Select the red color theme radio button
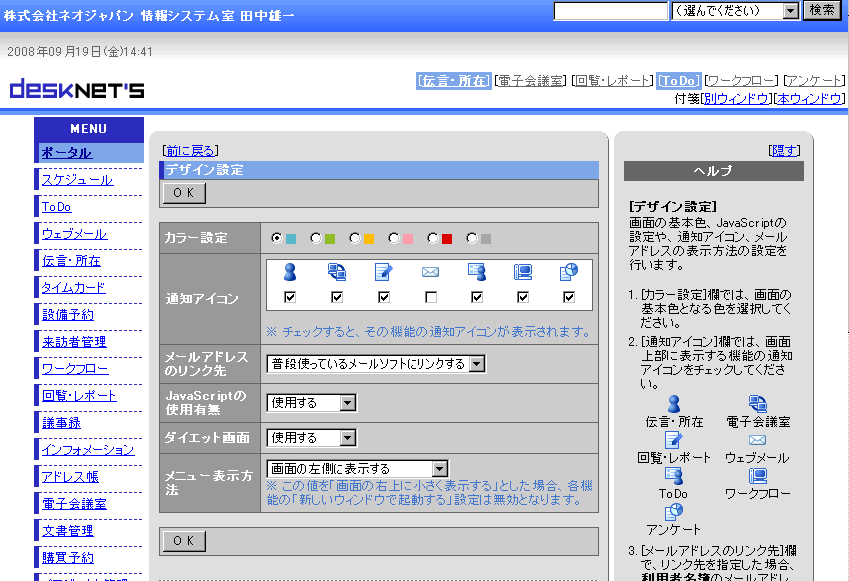Screen dimensions: 849x581 (433, 238)
